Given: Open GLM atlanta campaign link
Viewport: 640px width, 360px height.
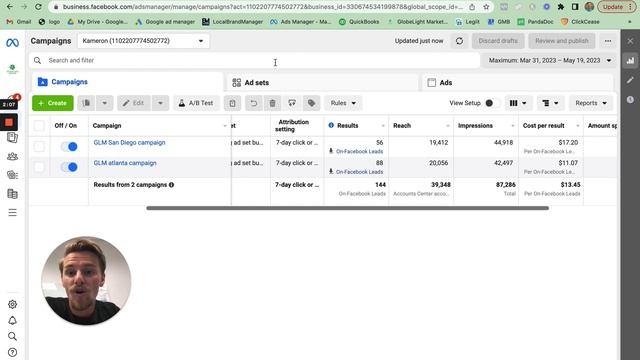Looking at the screenshot, I should [125, 163].
